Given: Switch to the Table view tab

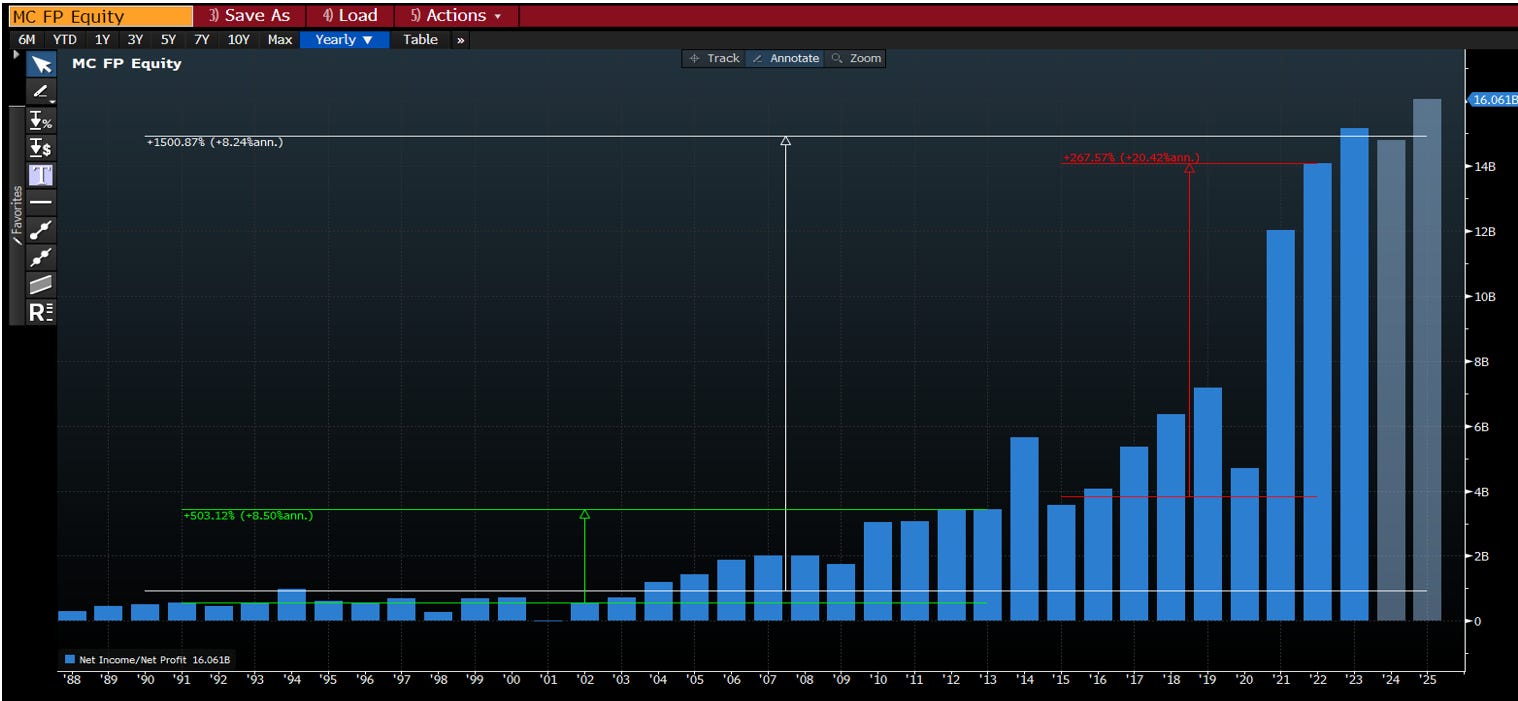Looking at the screenshot, I should click(x=420, y=40).
